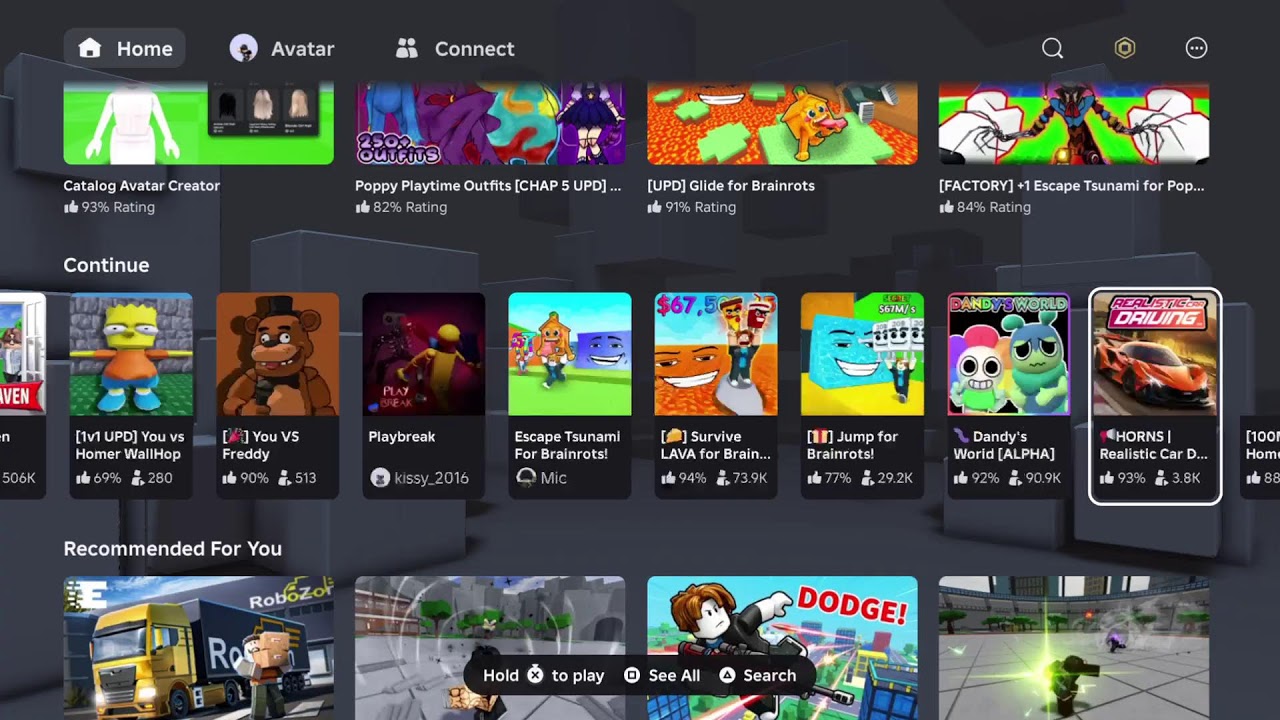Click the people icon beside Connect

coord(406,48)
